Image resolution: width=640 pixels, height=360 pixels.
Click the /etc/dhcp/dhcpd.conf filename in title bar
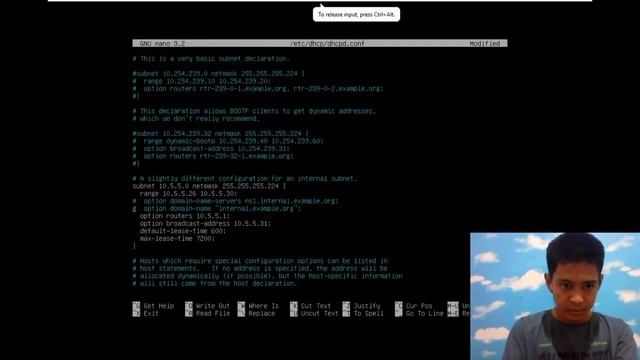327,43
